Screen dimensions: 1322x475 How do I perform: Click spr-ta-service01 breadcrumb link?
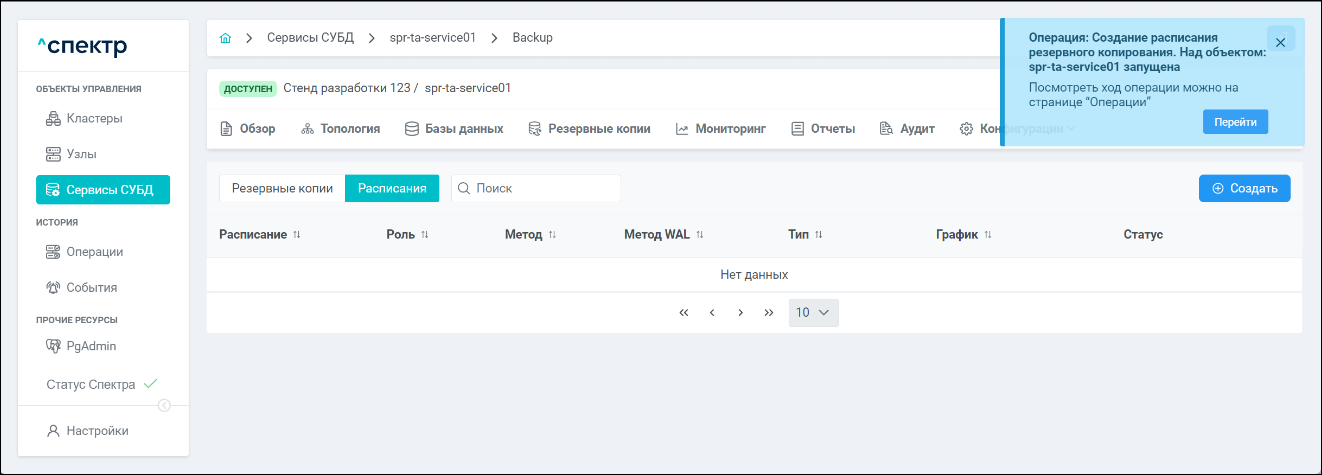[432, 38]
